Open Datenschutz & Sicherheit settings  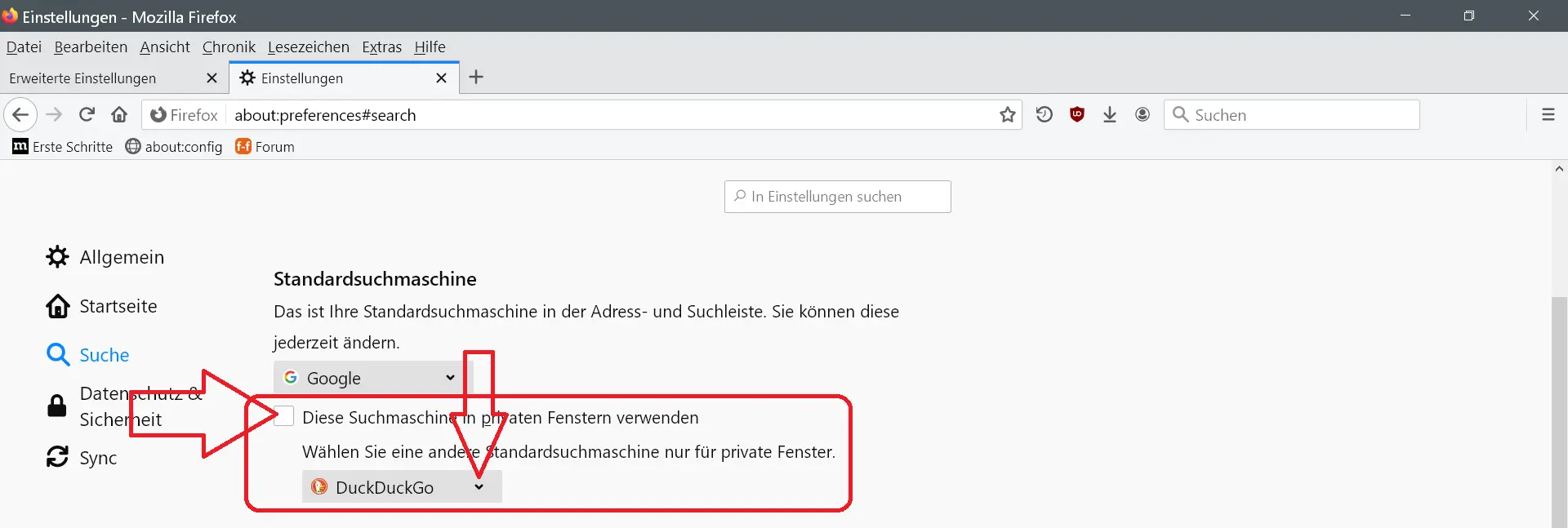122,406
